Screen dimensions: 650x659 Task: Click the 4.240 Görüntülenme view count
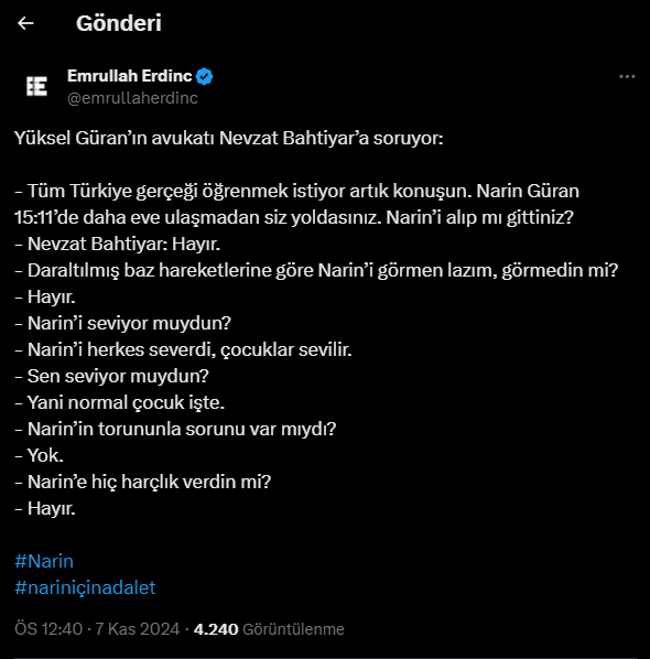click(269, 629)
